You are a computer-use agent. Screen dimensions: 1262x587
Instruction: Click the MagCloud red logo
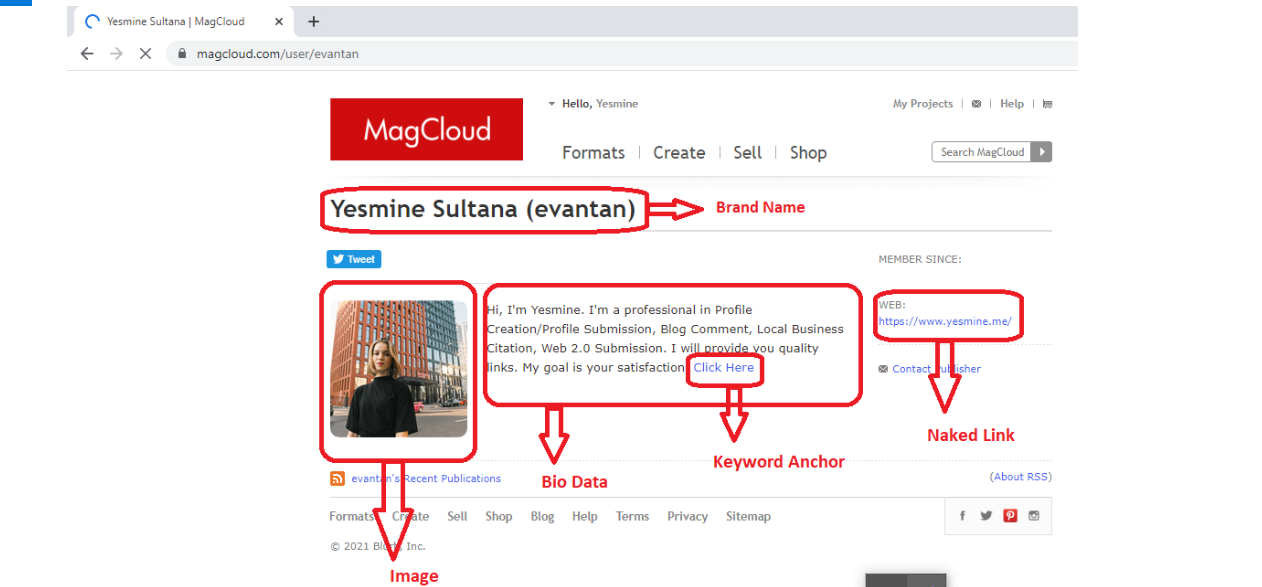pos(426,129)
